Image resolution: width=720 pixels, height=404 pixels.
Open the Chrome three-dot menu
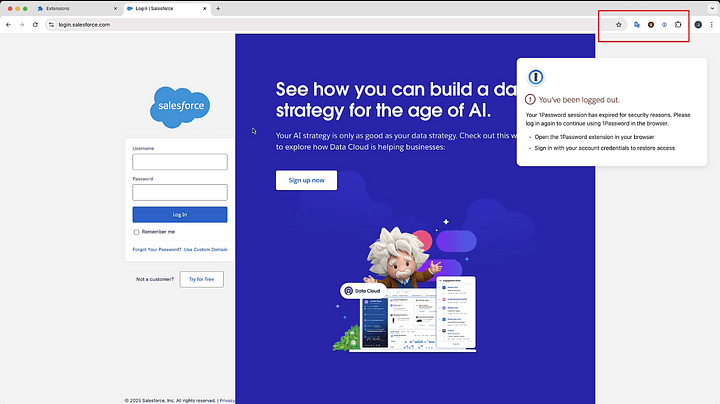pyautogui.click(x=712, y=25)
